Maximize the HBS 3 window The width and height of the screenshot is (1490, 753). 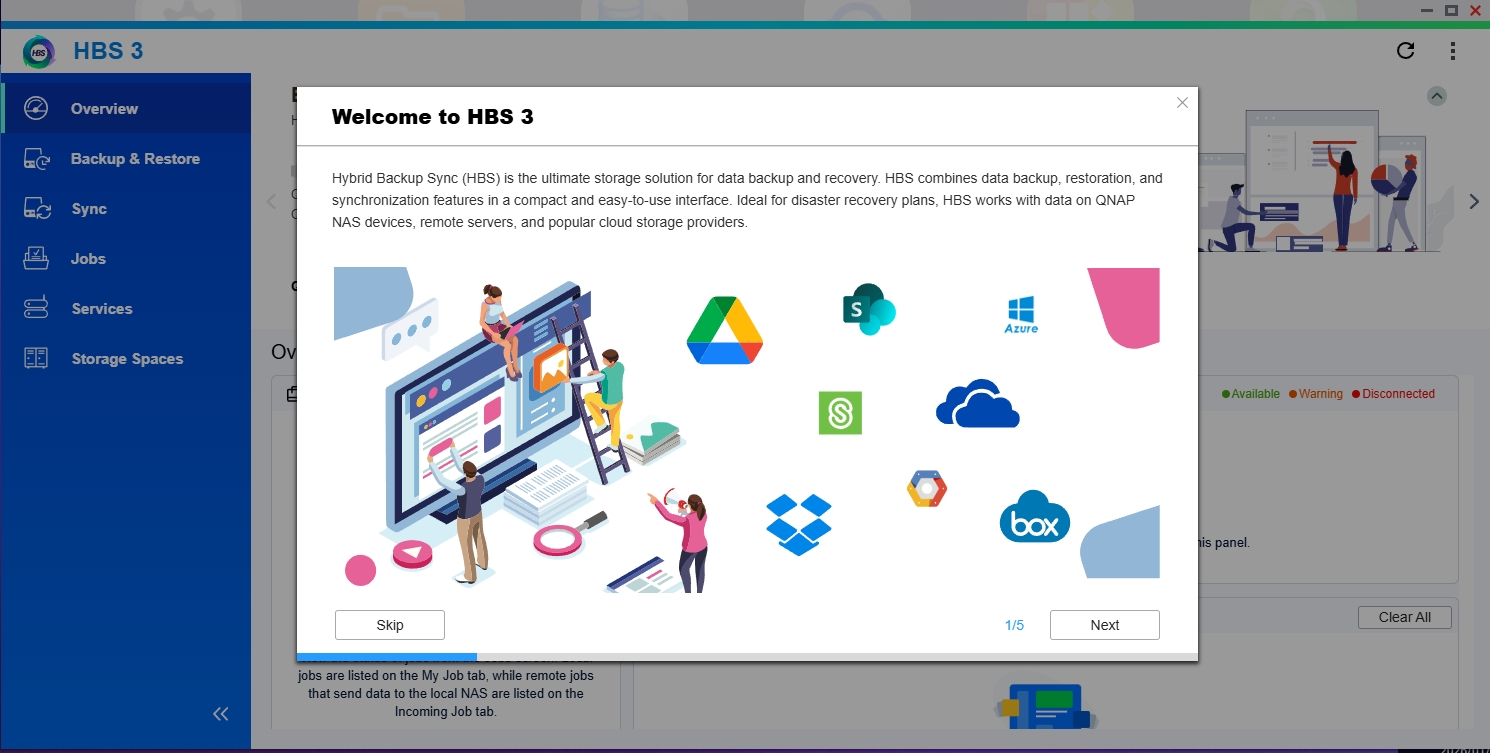point(1451,10)
